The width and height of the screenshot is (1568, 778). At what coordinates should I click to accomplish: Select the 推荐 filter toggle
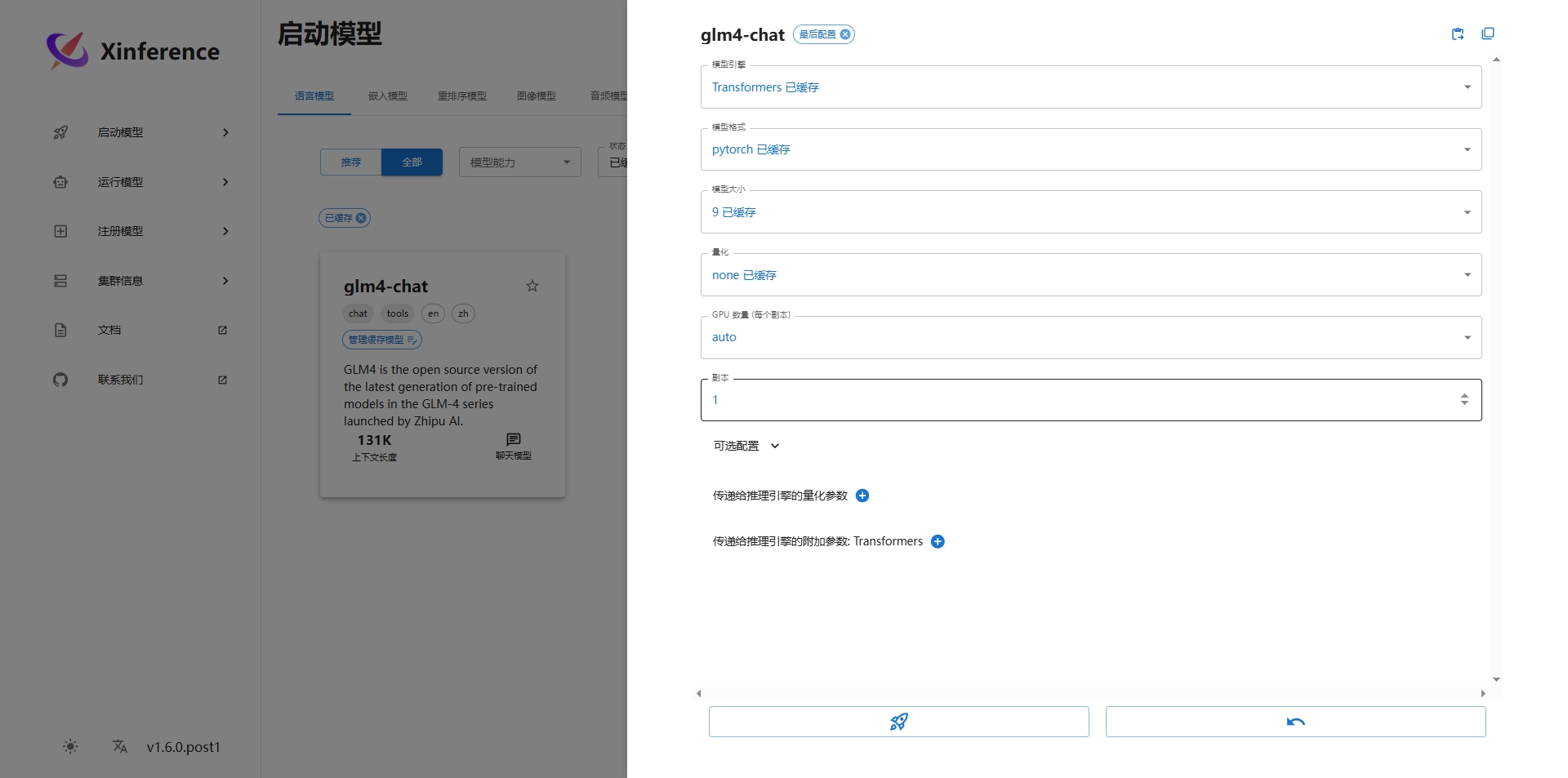pyautogui.click(x=351, y=162)
